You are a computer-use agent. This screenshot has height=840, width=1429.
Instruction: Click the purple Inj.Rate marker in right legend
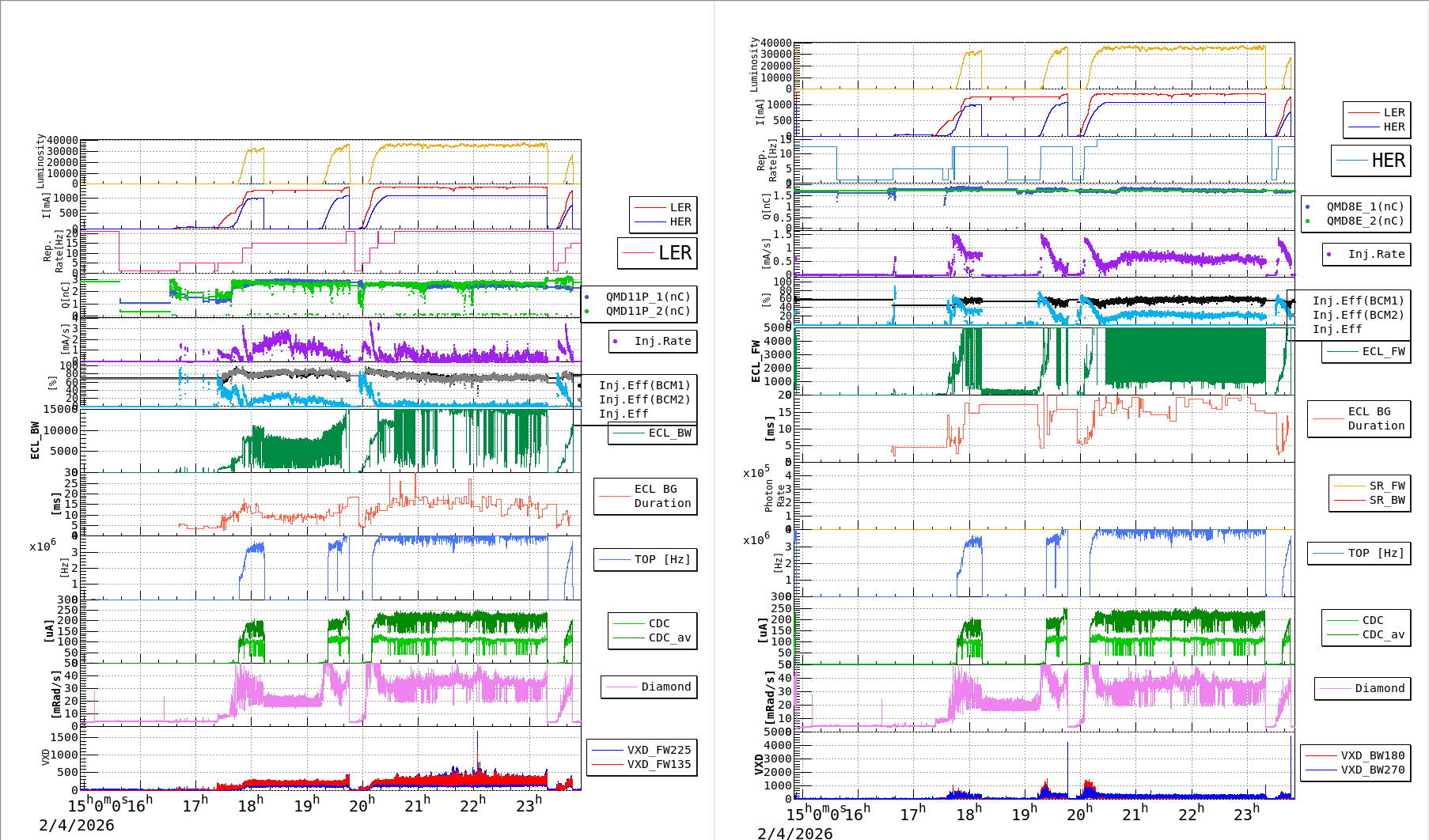[x=1329, y=255]
